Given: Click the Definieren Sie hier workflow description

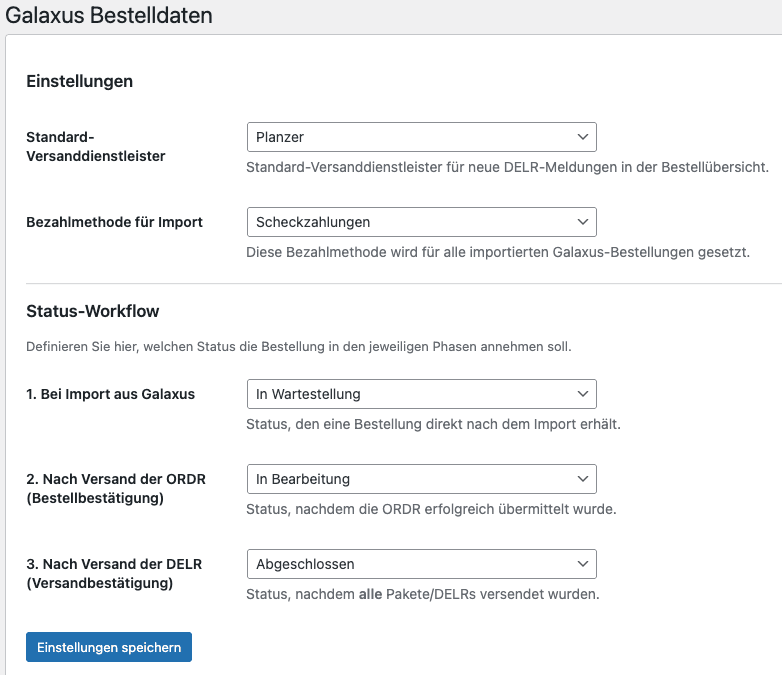Looking at the screenshot, I should 299,346.
